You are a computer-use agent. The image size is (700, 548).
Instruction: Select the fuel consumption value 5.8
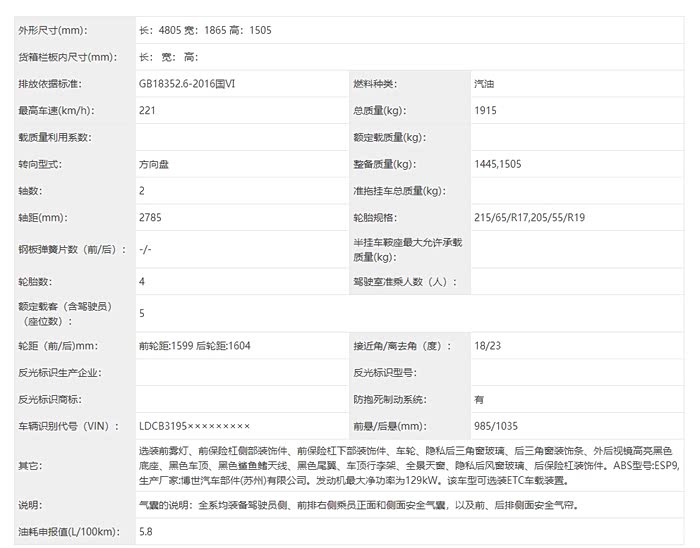pyautogui.click(x=146, y=532)
